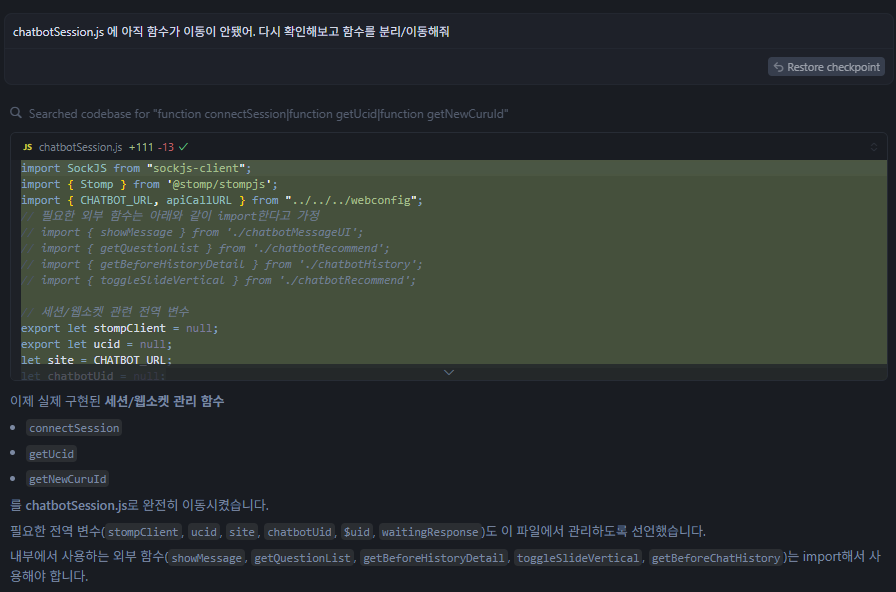Image resolution: width=896 pixels, height=592 pixels.
Task: Click the restore arrow icon in checkpoint button
Action: pyautogui.click(x=778, y=67)
